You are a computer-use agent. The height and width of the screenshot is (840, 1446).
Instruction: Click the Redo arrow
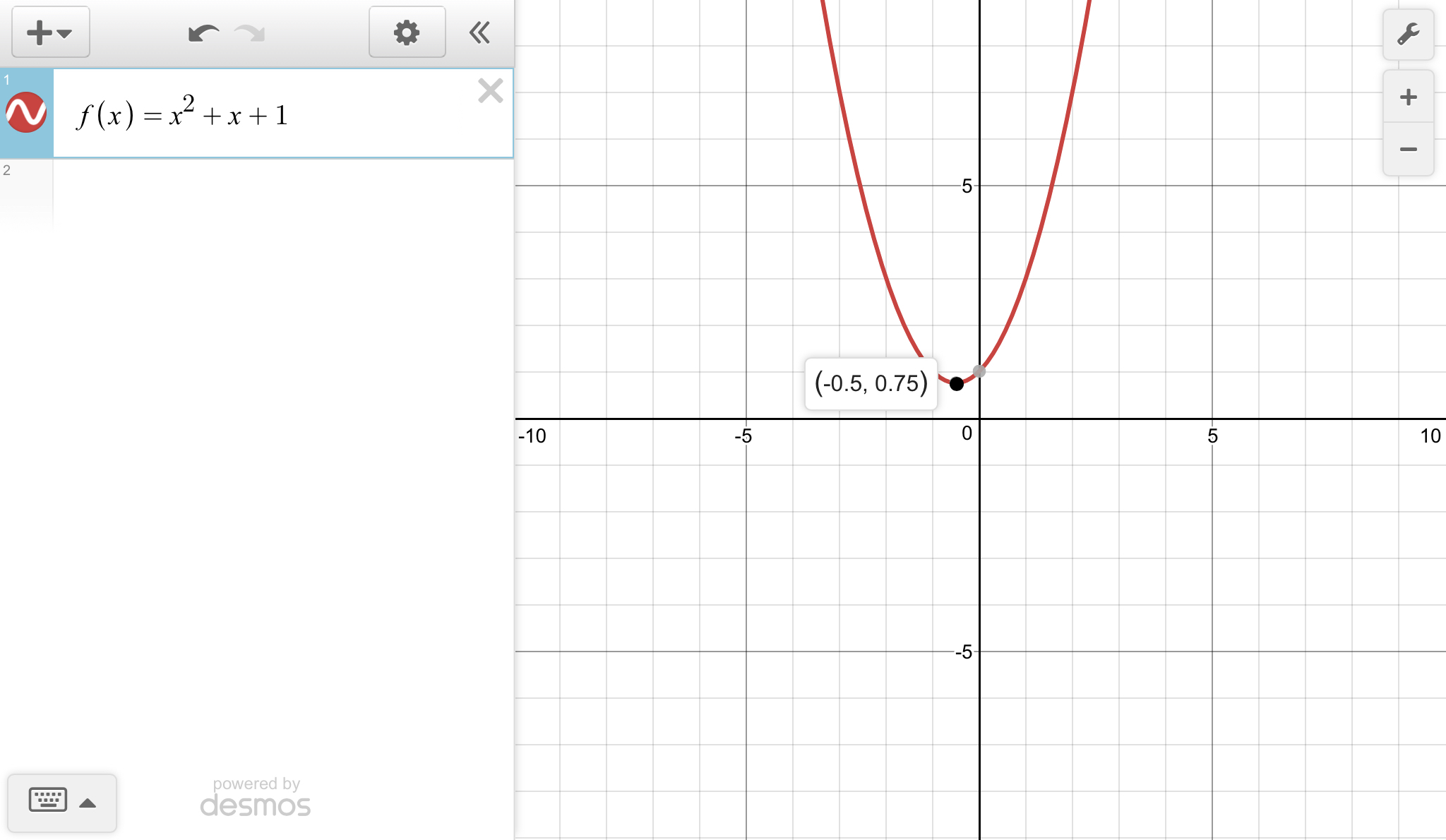(x=250, y=33)
